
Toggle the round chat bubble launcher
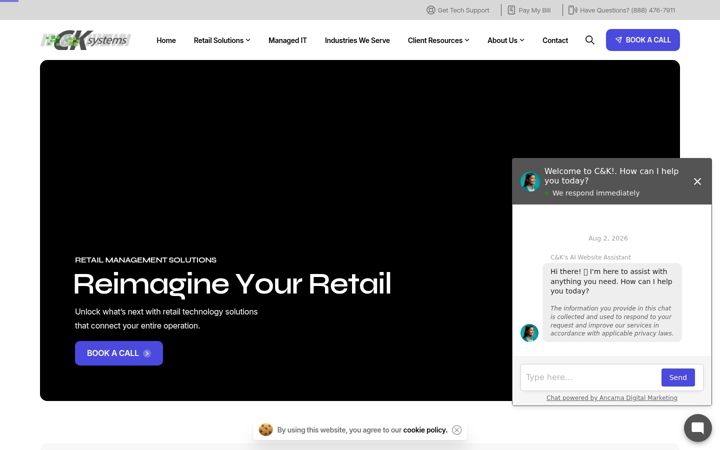698,428
